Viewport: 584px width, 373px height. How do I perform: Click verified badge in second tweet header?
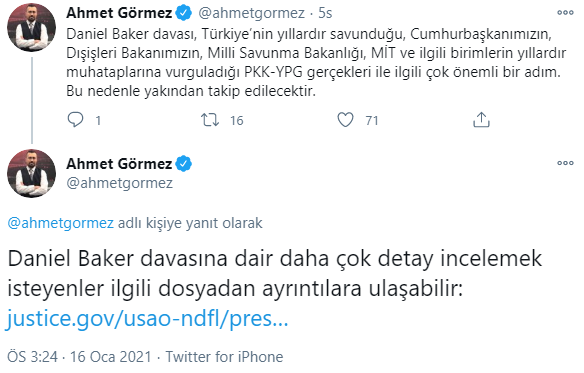point(183,164)
